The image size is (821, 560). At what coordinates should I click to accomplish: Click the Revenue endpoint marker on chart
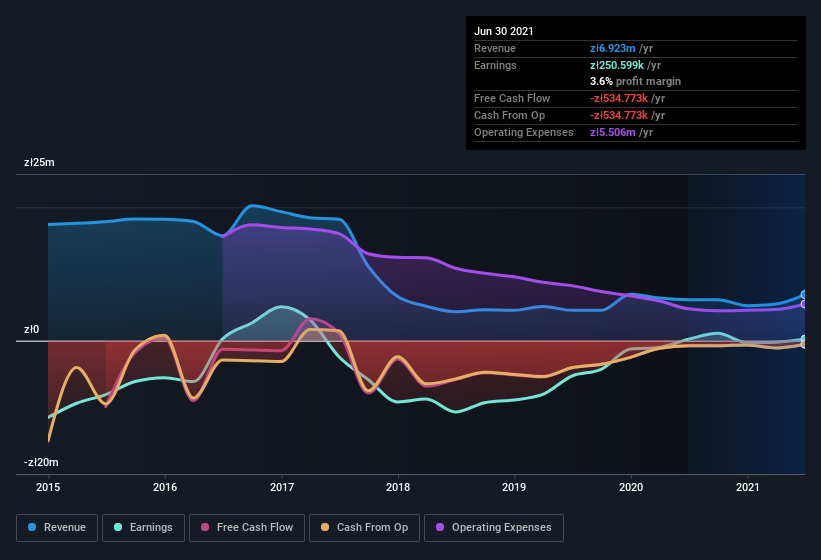tap(804, 295)
